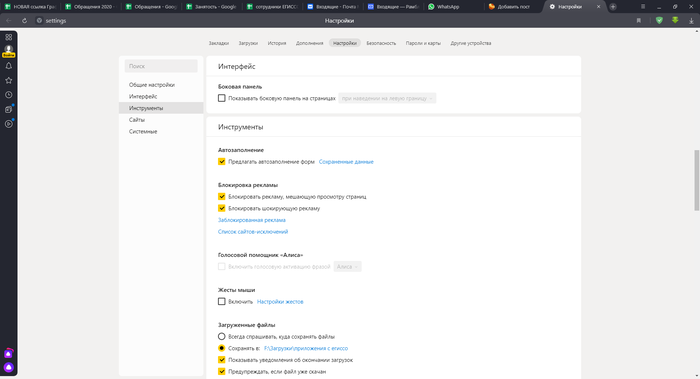
Task: Click the Alice assistant icon at bottom
Action: pyautogui.click(x=8, y=367)
